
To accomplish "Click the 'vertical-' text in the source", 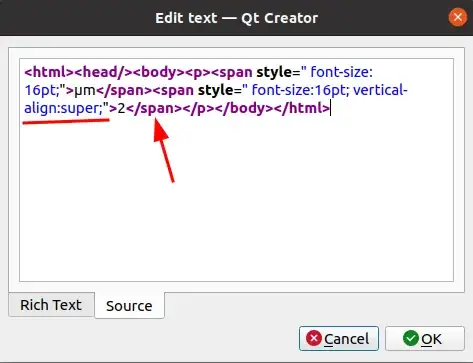I will 380,90.
